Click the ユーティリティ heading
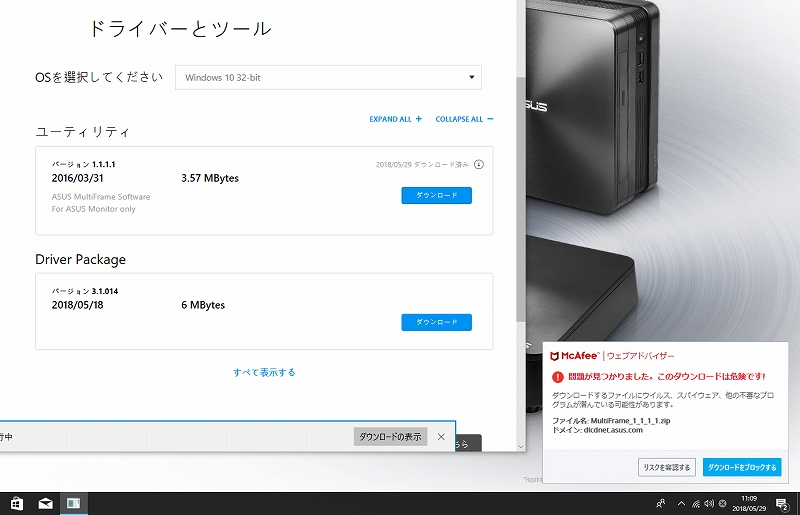 coord(82,132)
